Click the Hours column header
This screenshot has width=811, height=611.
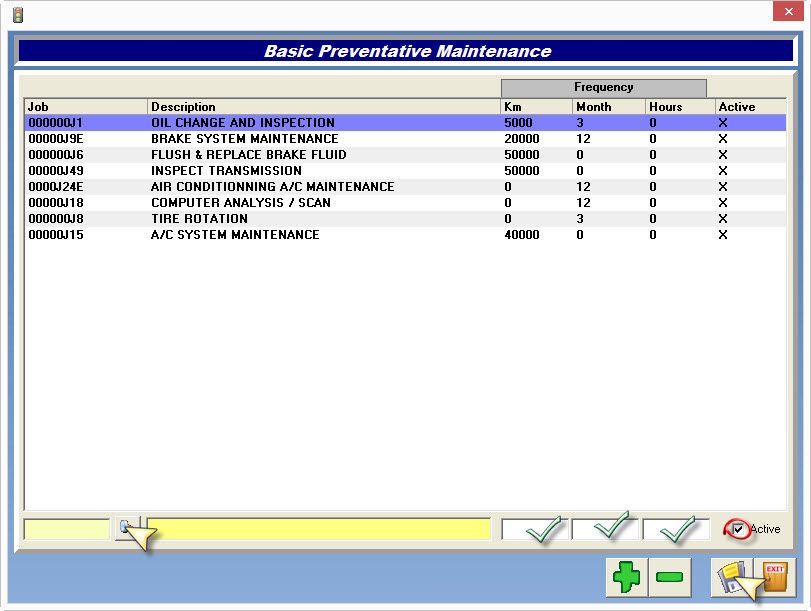tap(681, 107)
